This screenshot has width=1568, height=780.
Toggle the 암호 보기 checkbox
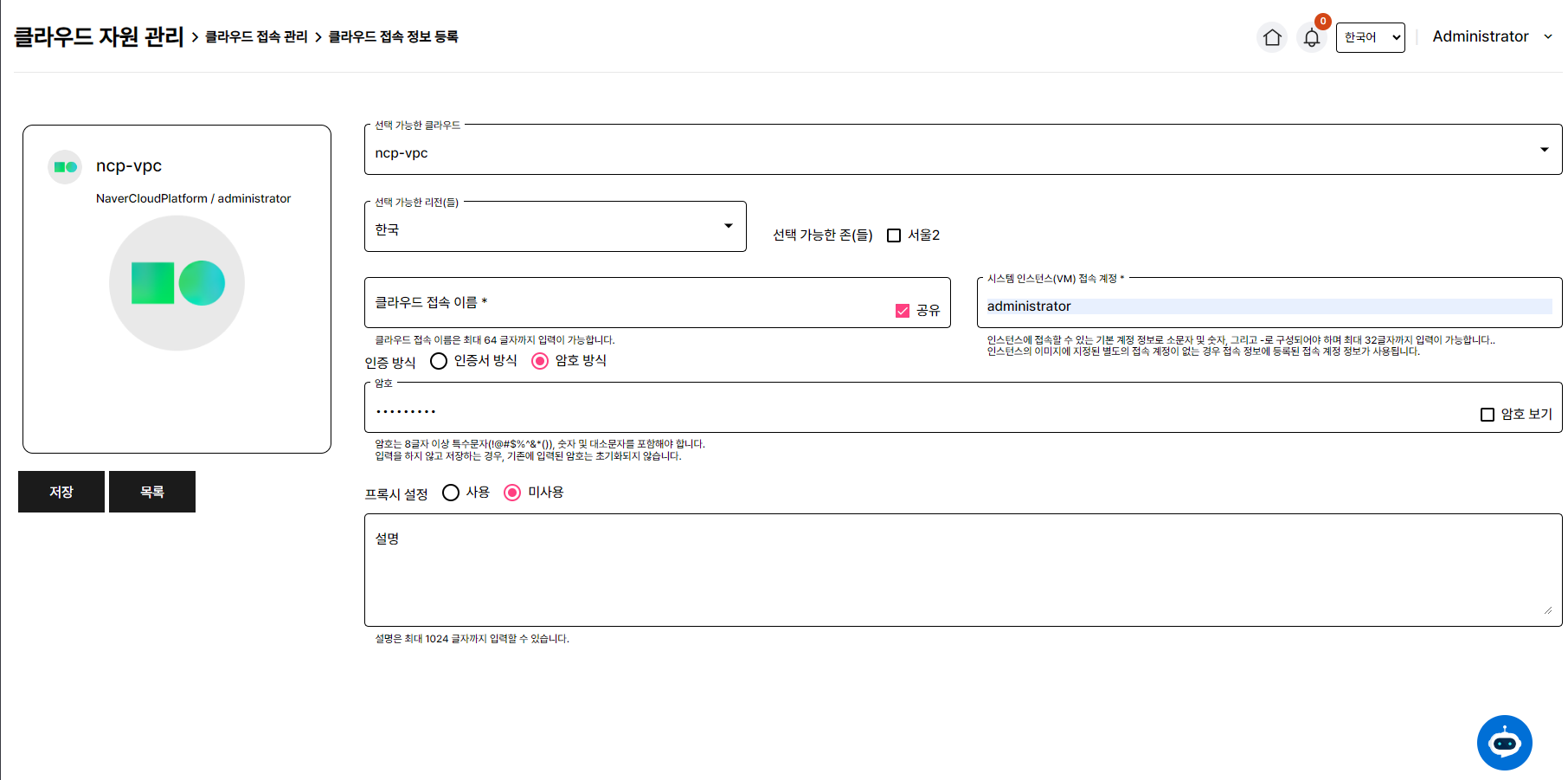tap(1488, 415)
